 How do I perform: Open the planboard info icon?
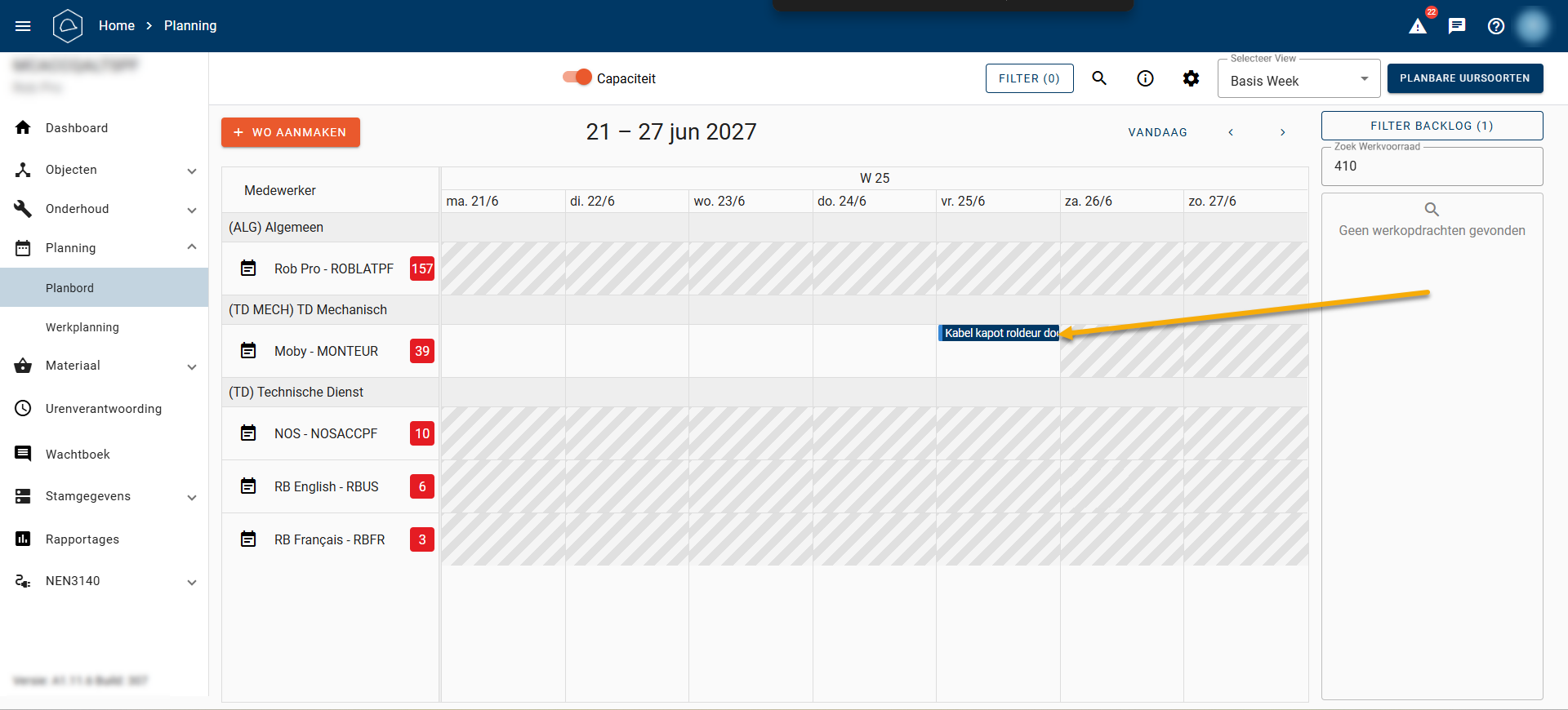point(1145,78)
